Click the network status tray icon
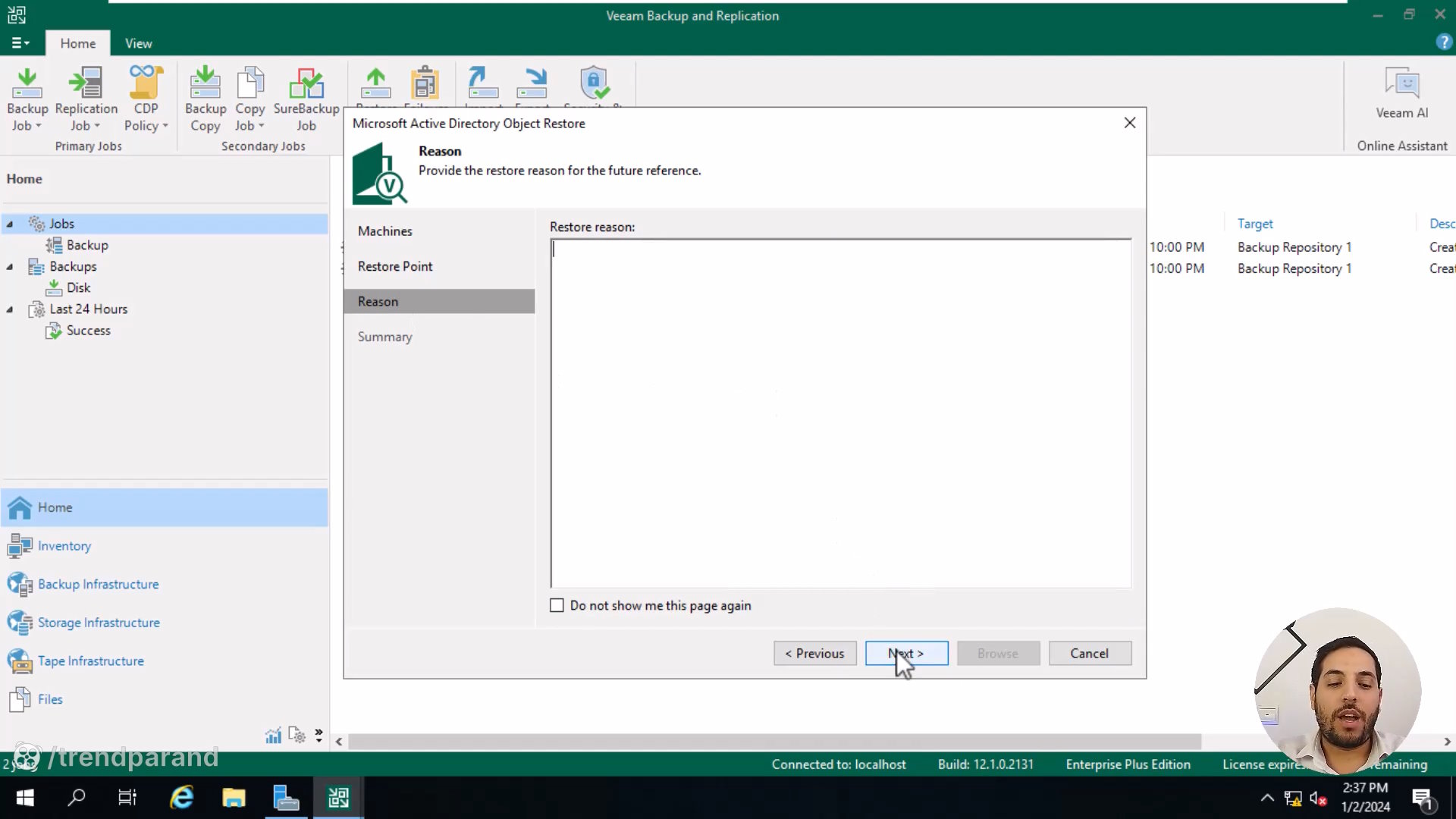This screenshot has width=1456, height=819. pyautogui.click(x=1293, y=798)
